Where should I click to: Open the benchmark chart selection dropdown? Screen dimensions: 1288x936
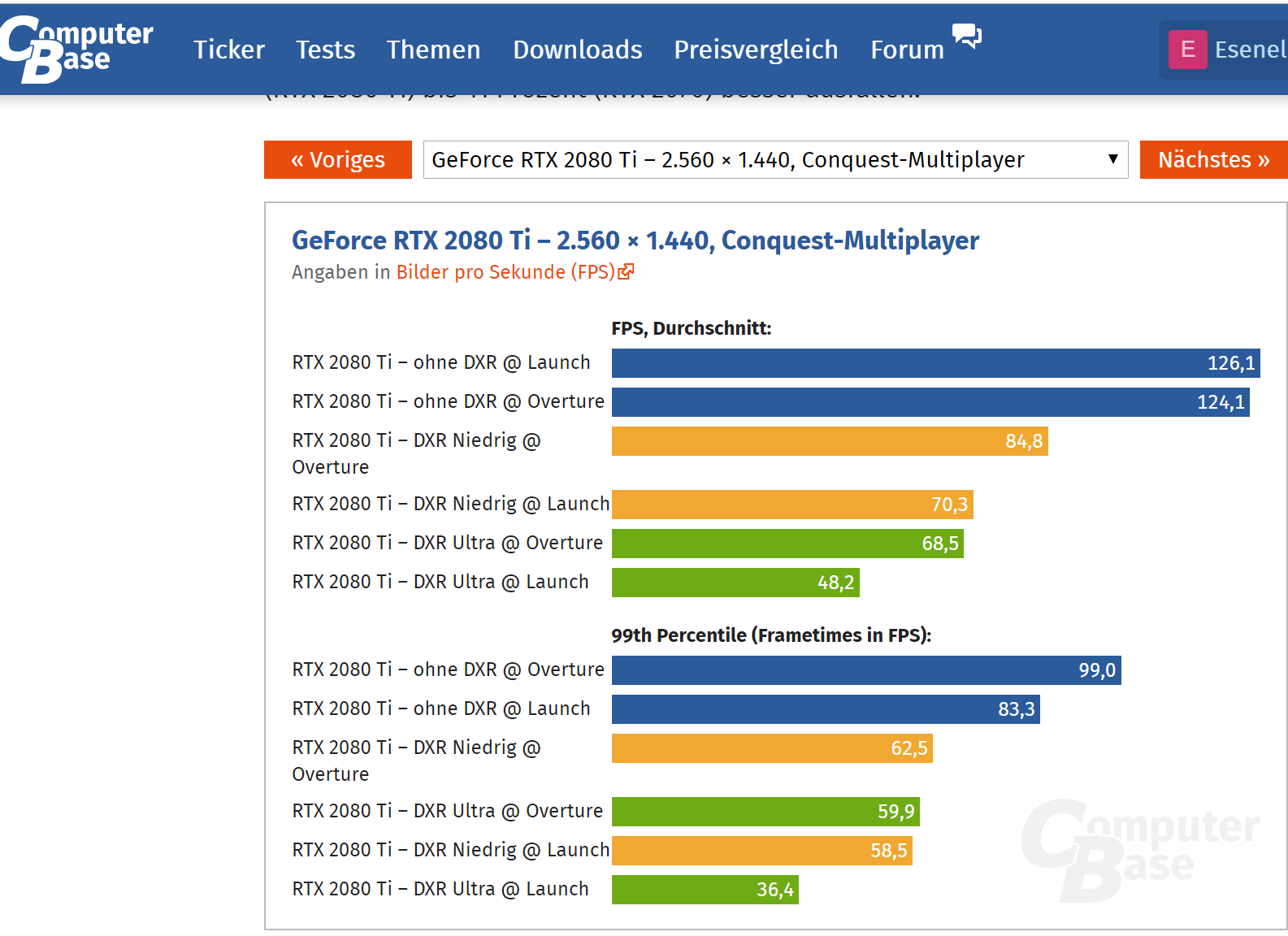tap(775, 159)
